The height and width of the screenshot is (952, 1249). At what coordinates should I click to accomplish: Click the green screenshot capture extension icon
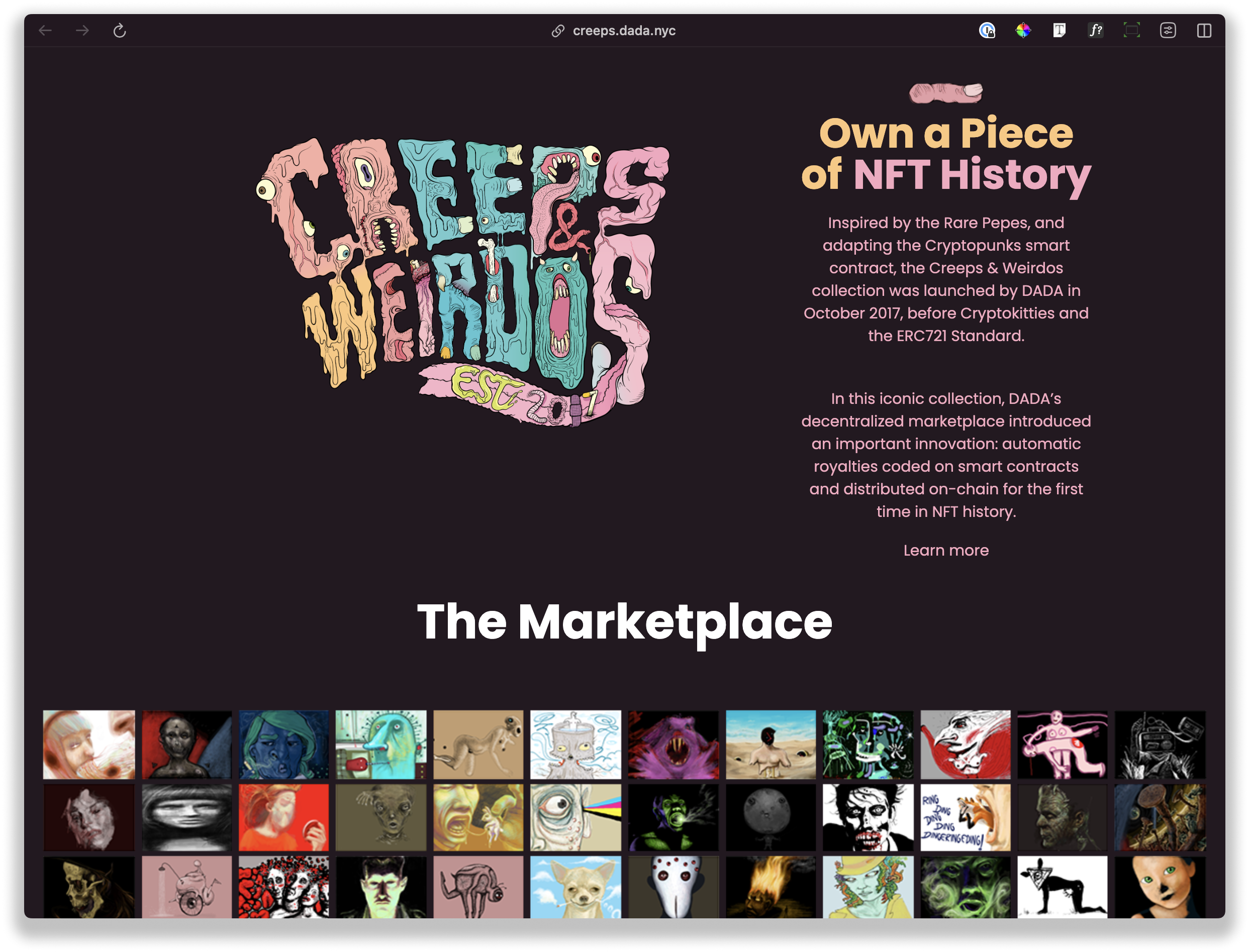(x=1132, y=31)
